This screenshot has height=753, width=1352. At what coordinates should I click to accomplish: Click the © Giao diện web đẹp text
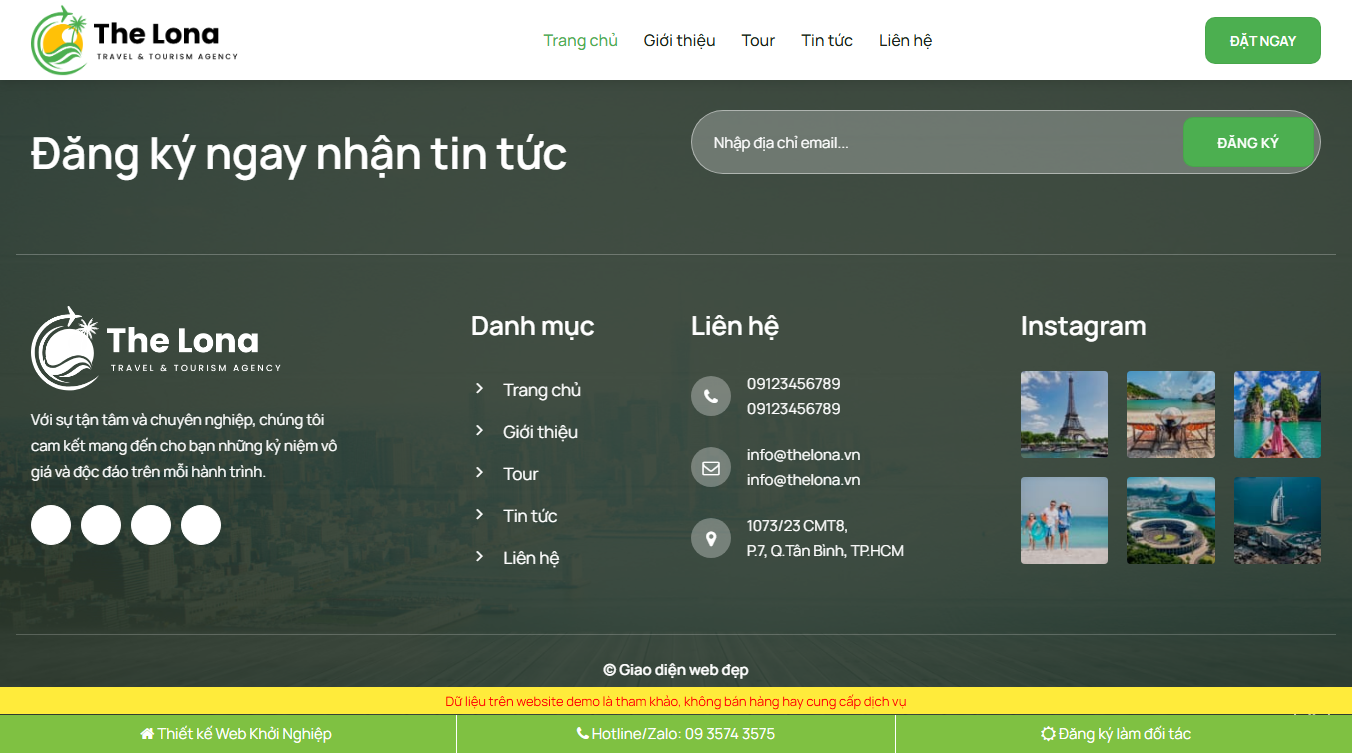(x=676, y=670)
